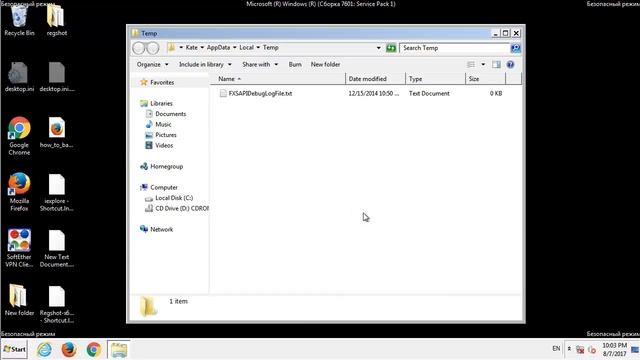Open Explorer help icon
Screen dimensions: 640x360
point(510,64)
